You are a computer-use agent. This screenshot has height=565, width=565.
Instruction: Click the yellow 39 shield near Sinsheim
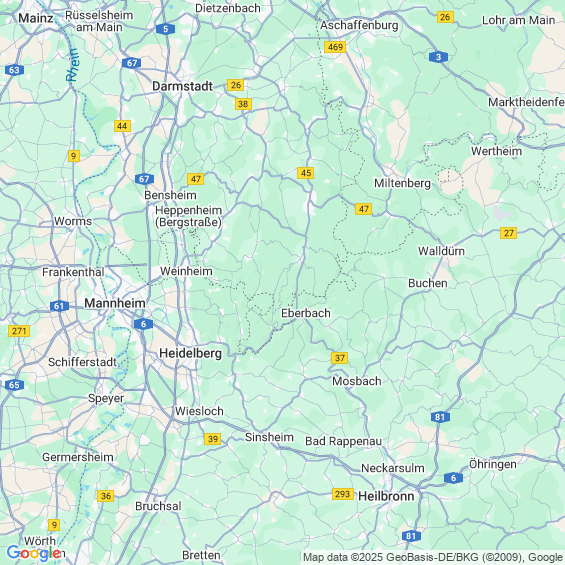213,439
